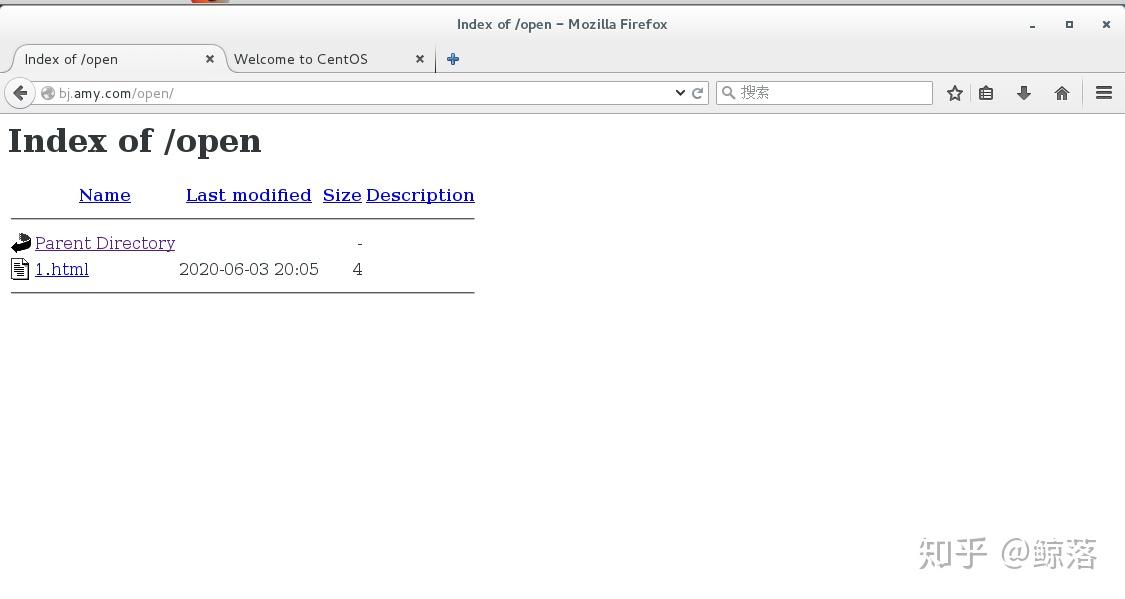Go back with the back arrow button

pos(20,93)
